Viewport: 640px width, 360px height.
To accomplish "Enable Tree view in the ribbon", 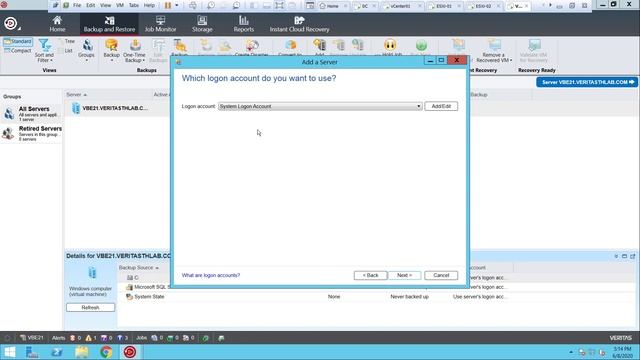I will [67, 42].
